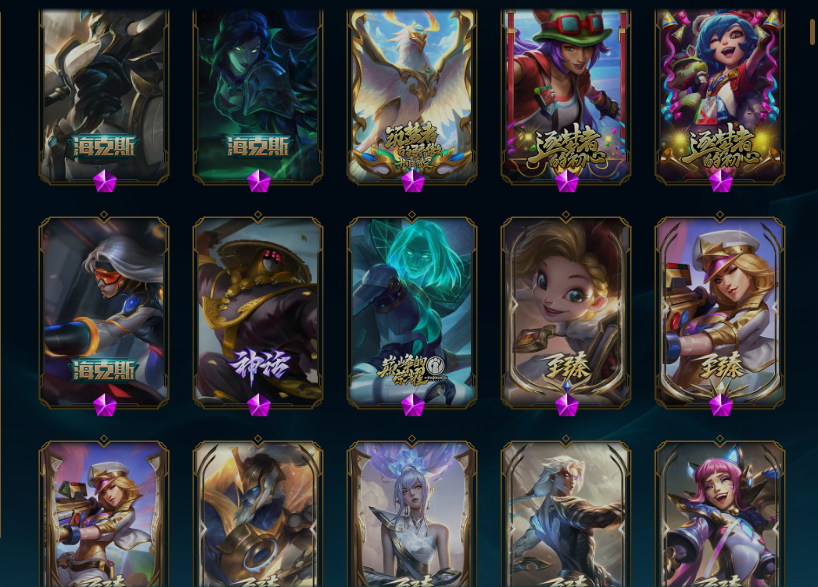Select the pink-haired cat-ear girl skin card

[x=720, y=514]
